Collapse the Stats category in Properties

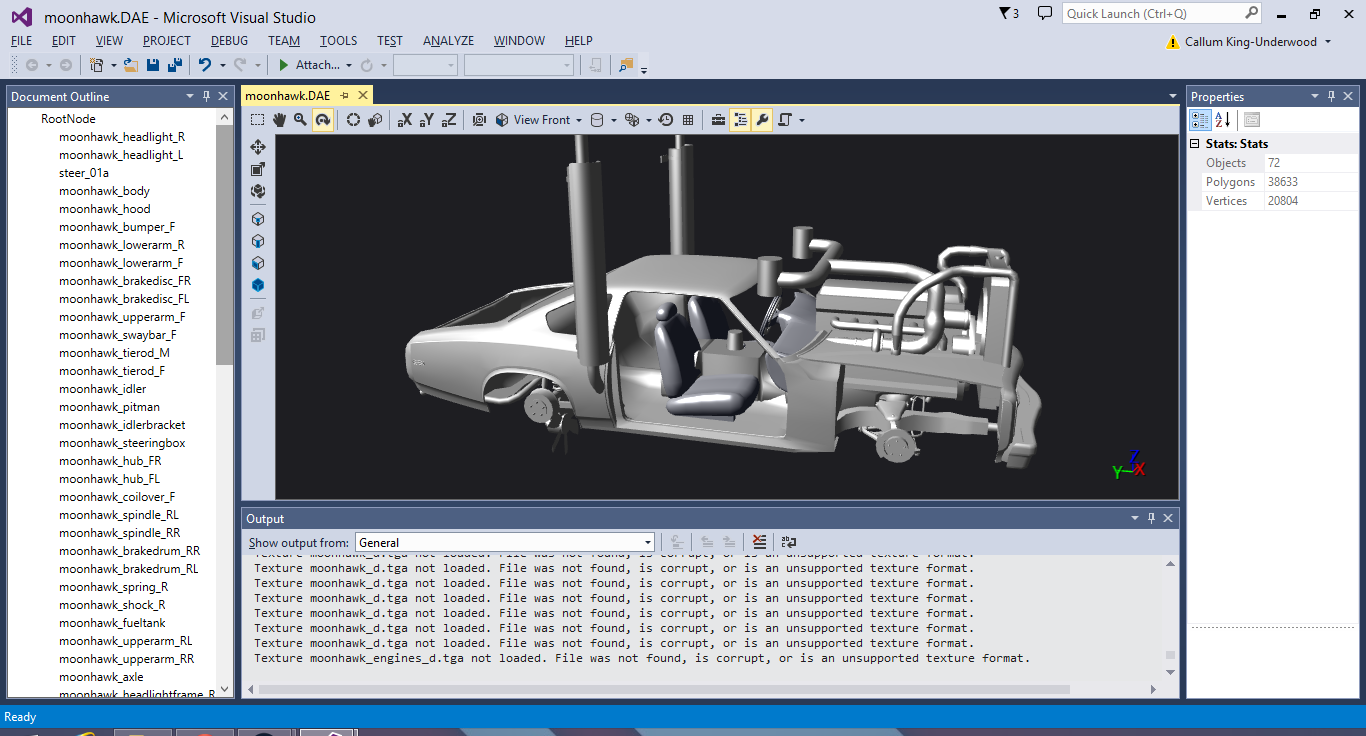pos(1196,144)
